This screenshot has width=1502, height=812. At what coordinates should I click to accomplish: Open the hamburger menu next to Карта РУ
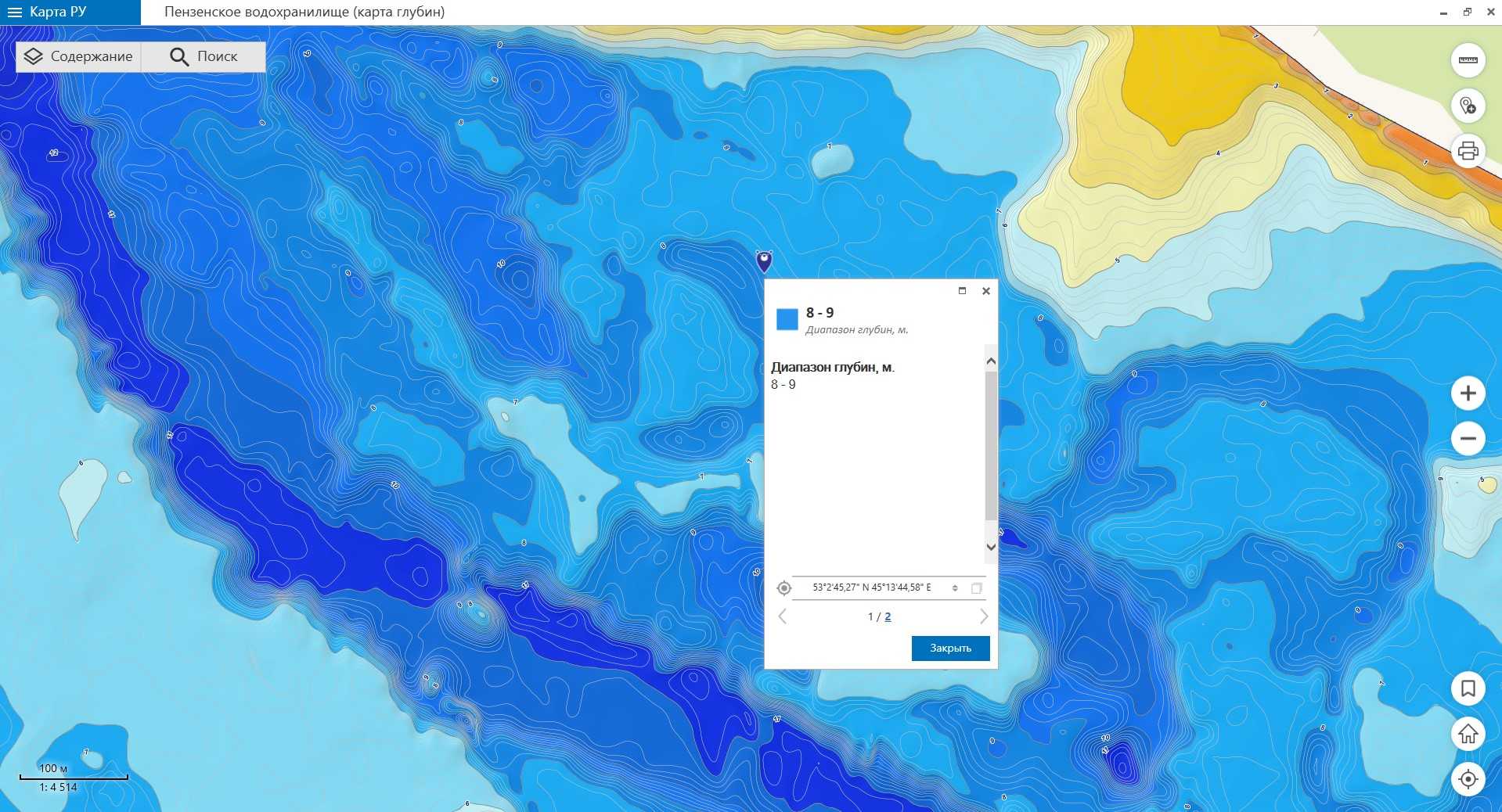14,12
